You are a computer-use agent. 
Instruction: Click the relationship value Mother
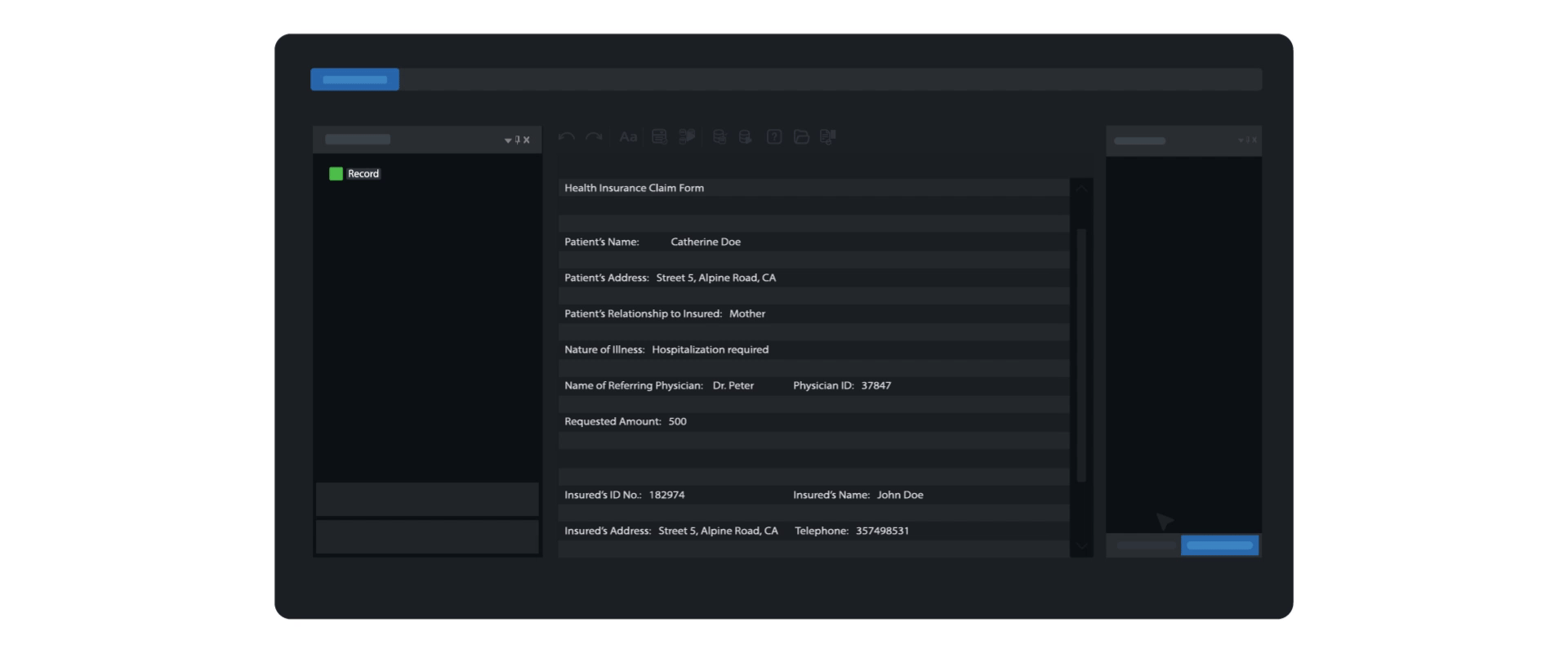coord(747,313)
